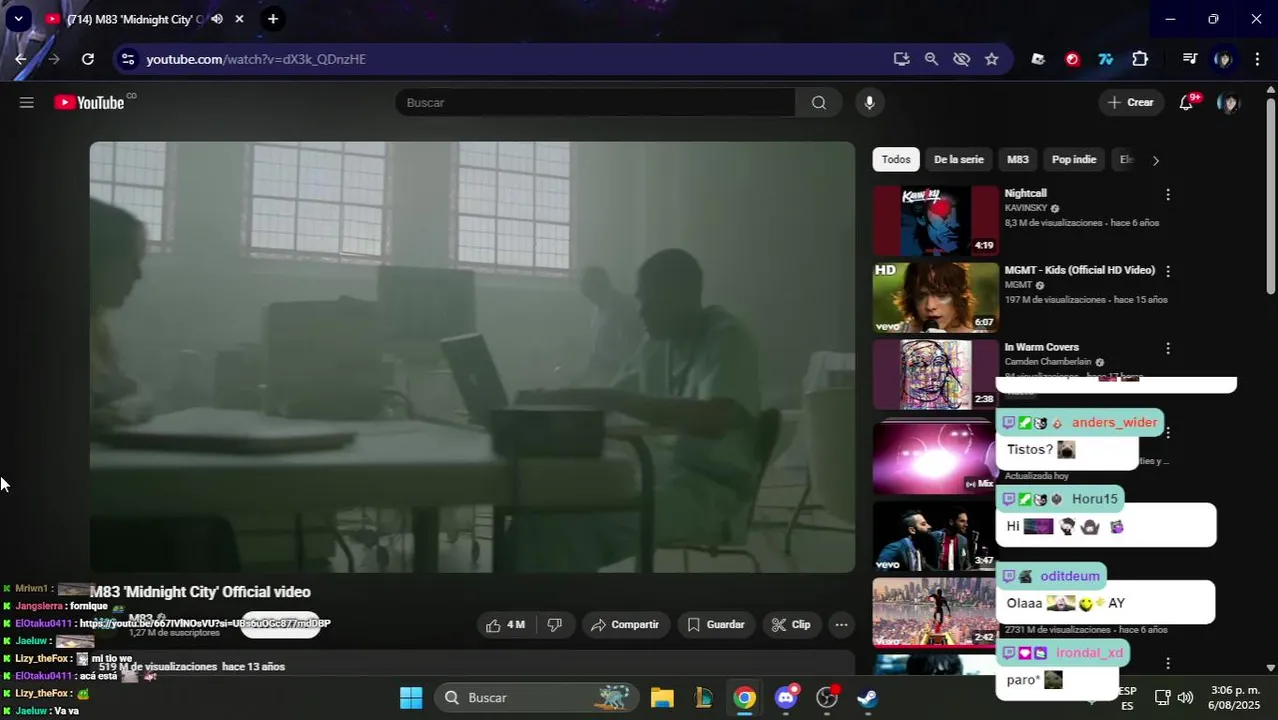Click the taskbar Buscar search box
Image resolution: width=1278 pixels, height=720 pixels.
537,698
